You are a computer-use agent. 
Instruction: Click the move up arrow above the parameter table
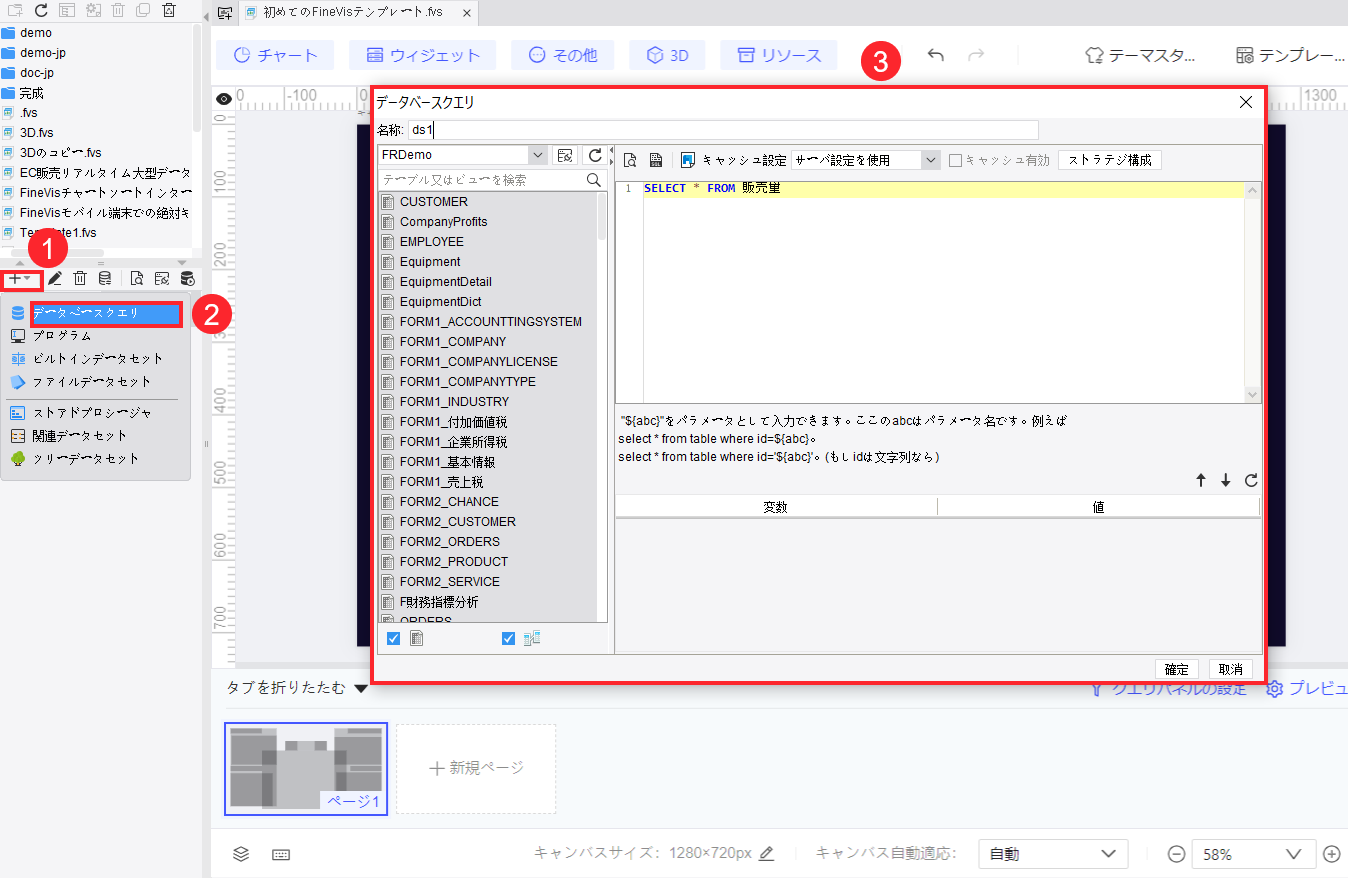1201,480
